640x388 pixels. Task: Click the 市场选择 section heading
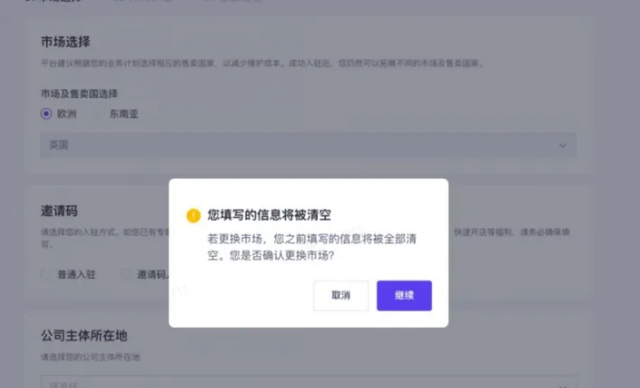tap(65, 42)
